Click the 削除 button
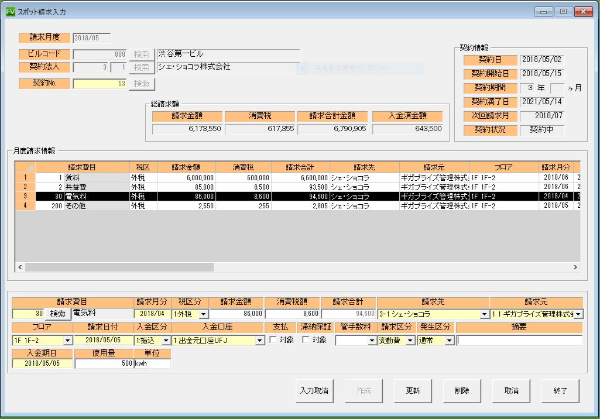 462,391
